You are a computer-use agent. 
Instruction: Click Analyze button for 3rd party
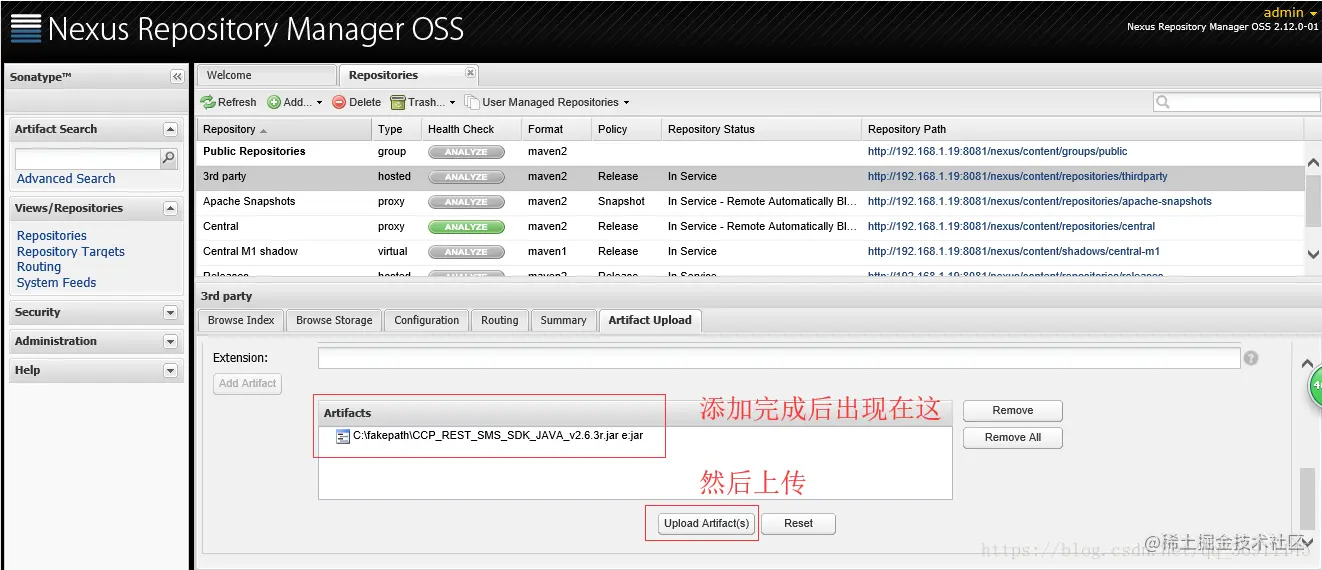pos(466,177)
